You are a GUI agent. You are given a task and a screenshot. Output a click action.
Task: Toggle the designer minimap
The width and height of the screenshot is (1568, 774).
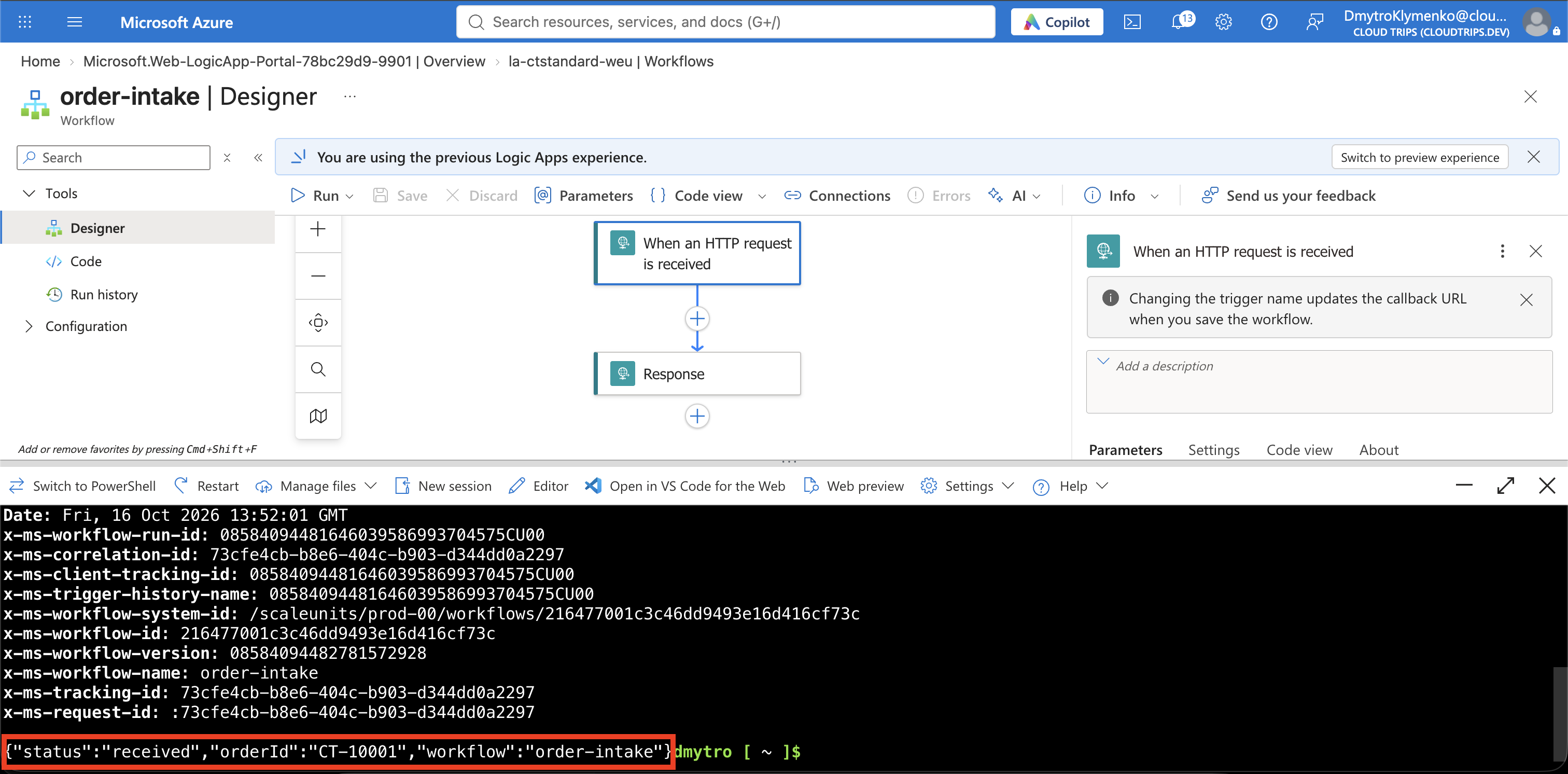[x=318, y=416]
